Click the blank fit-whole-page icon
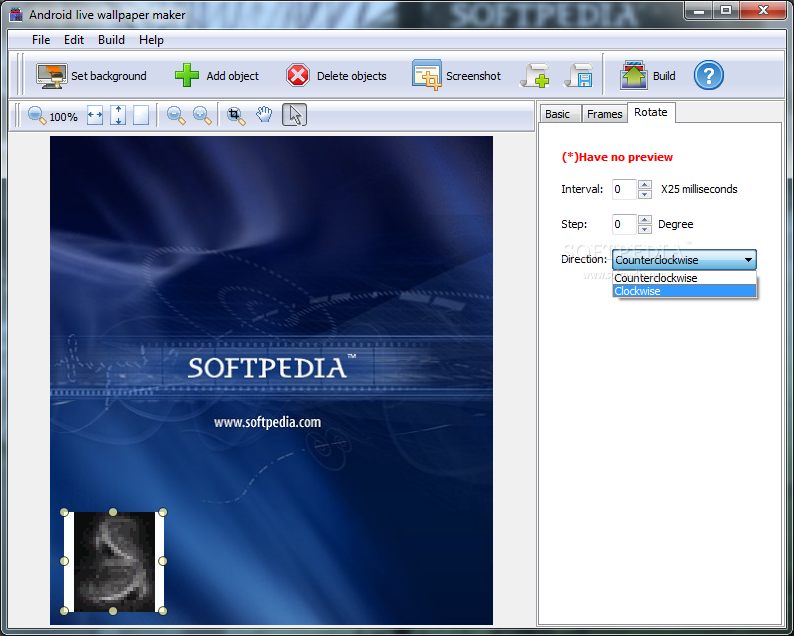 (x=141, y=115)
